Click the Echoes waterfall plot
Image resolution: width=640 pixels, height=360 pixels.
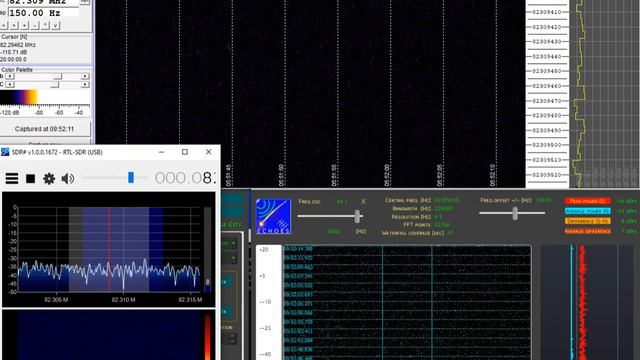pyautogui.click(x=407, y=302)
